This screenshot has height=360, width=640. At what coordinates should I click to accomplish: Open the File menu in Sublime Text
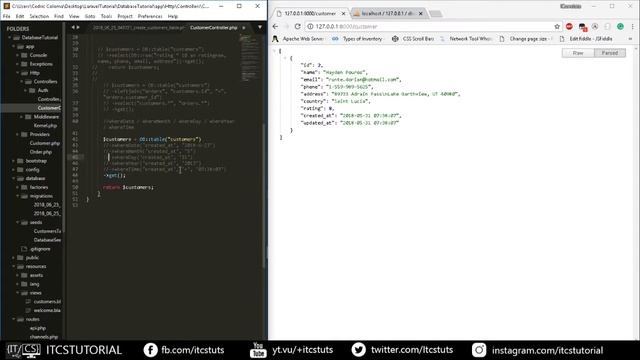[7, 16]
